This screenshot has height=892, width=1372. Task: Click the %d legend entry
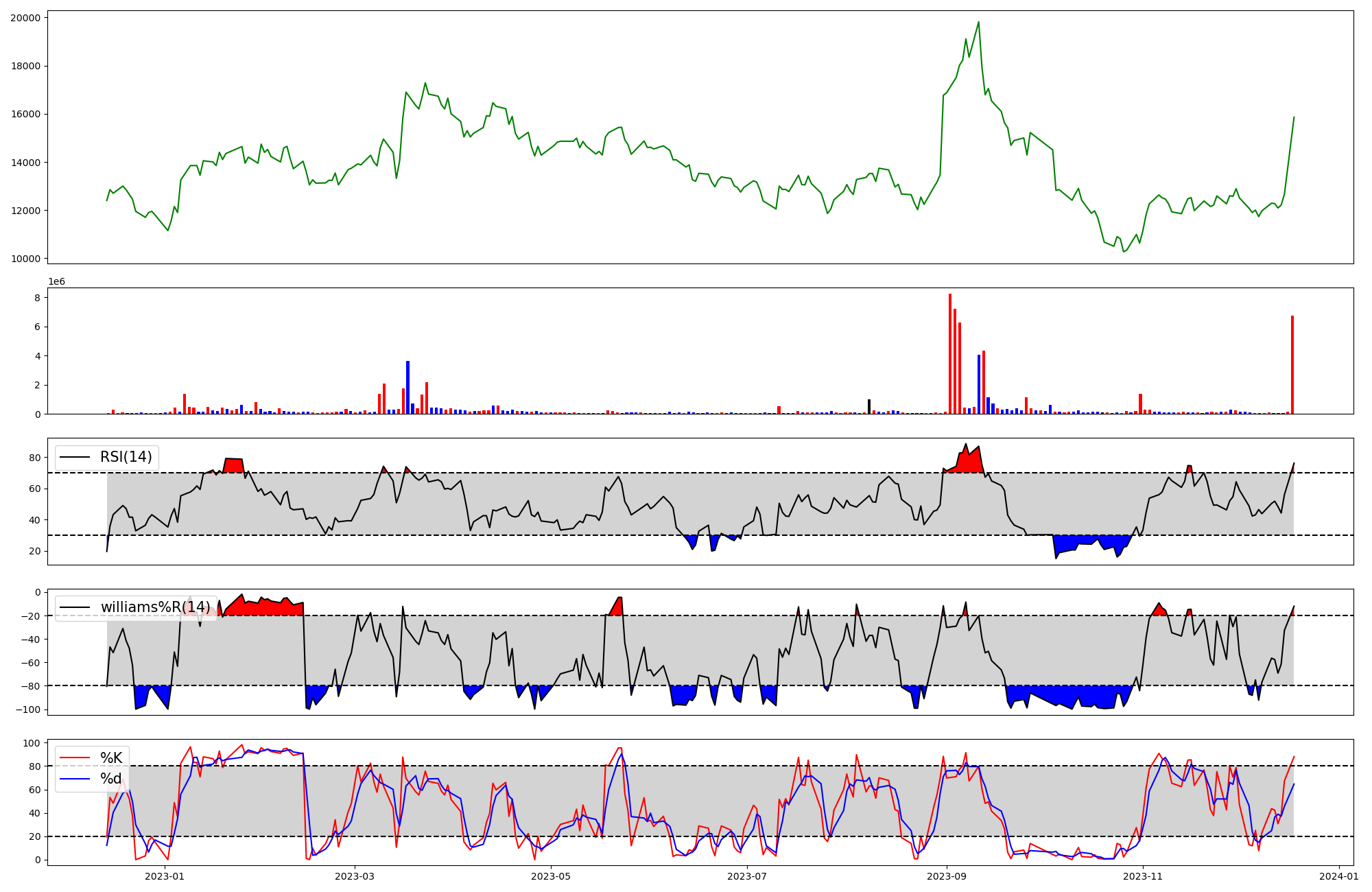111,779
